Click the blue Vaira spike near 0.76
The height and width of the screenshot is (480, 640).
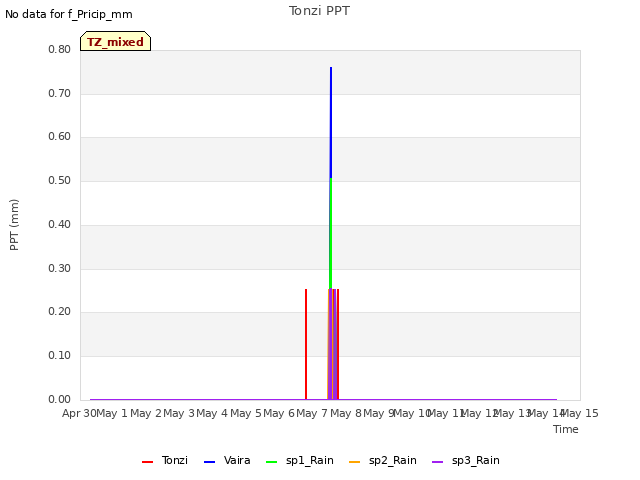click(331, 122)
